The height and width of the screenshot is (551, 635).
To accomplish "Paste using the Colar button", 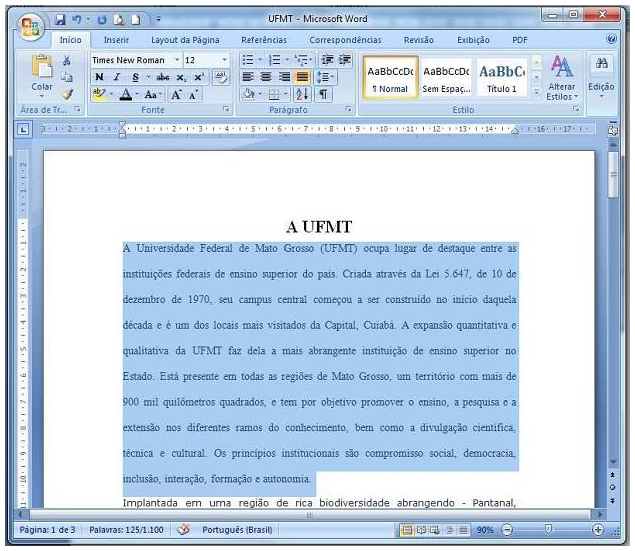I will pos(42,76).
